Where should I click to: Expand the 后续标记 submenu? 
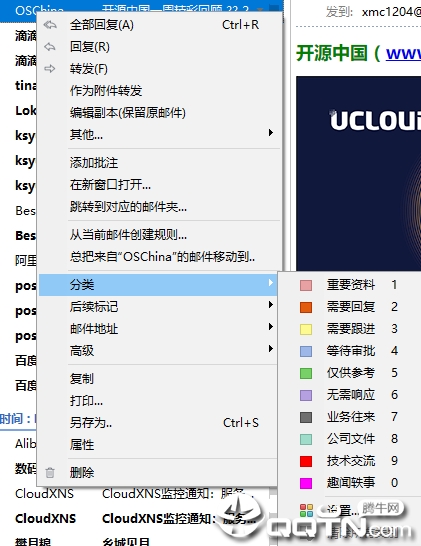(158, 306)
